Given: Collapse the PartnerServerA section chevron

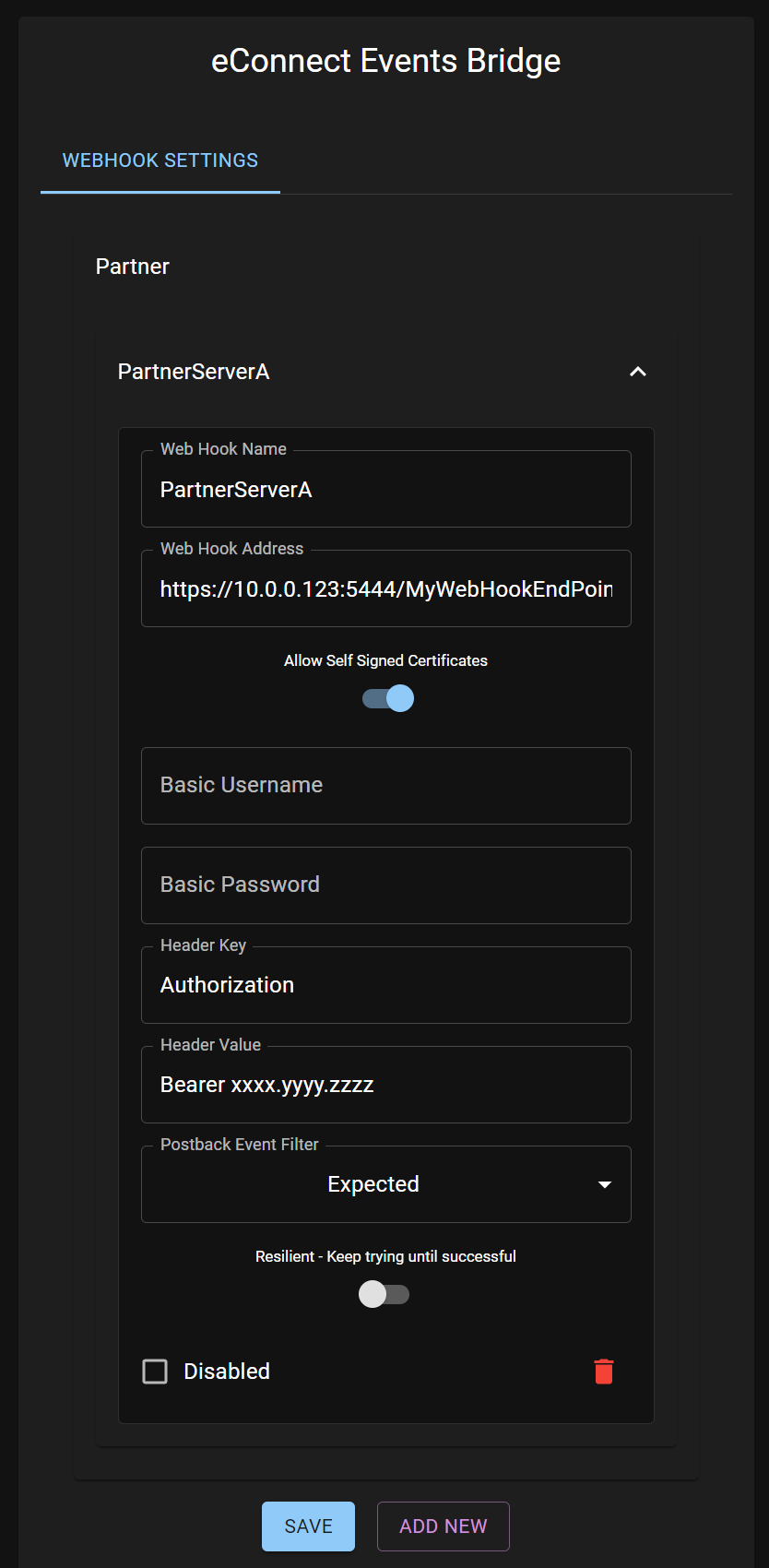Looking at the screenshot, I should pyautogui.click(x=637, y=372).
